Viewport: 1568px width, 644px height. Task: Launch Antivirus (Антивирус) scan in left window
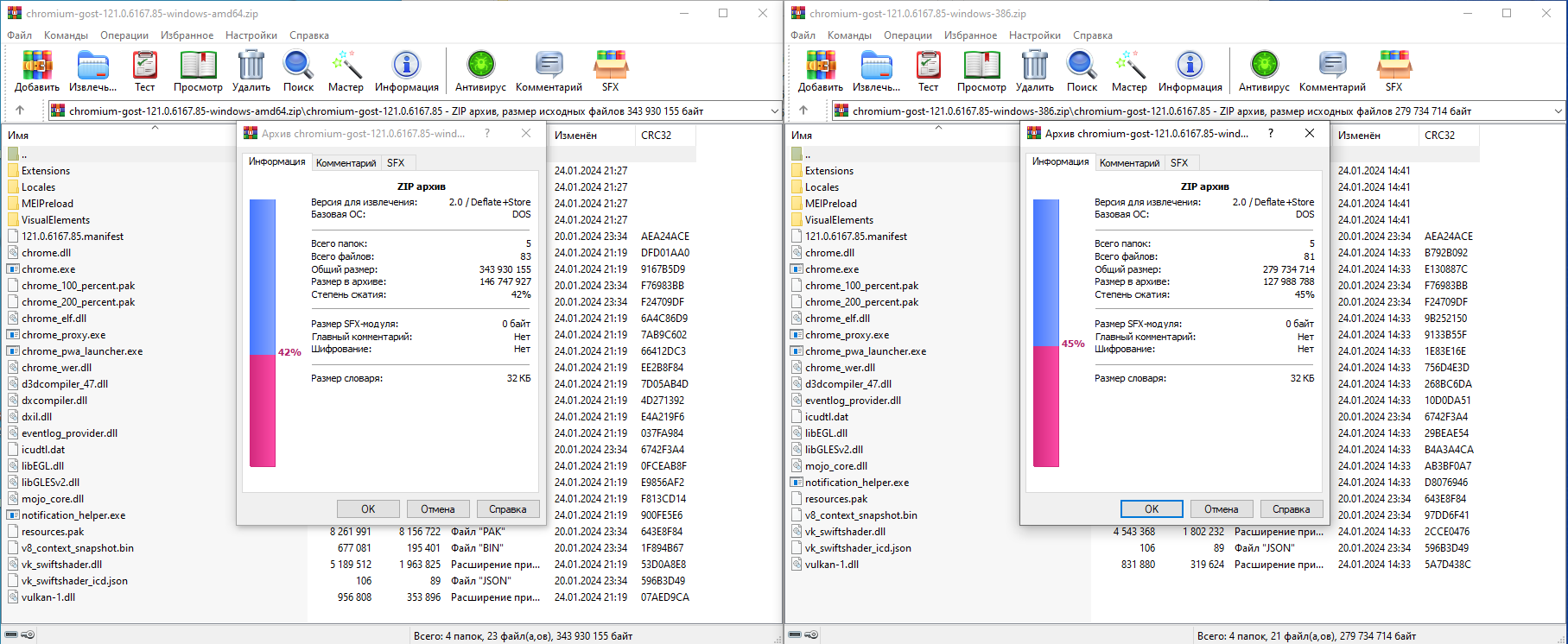click(x=480, y=70)
